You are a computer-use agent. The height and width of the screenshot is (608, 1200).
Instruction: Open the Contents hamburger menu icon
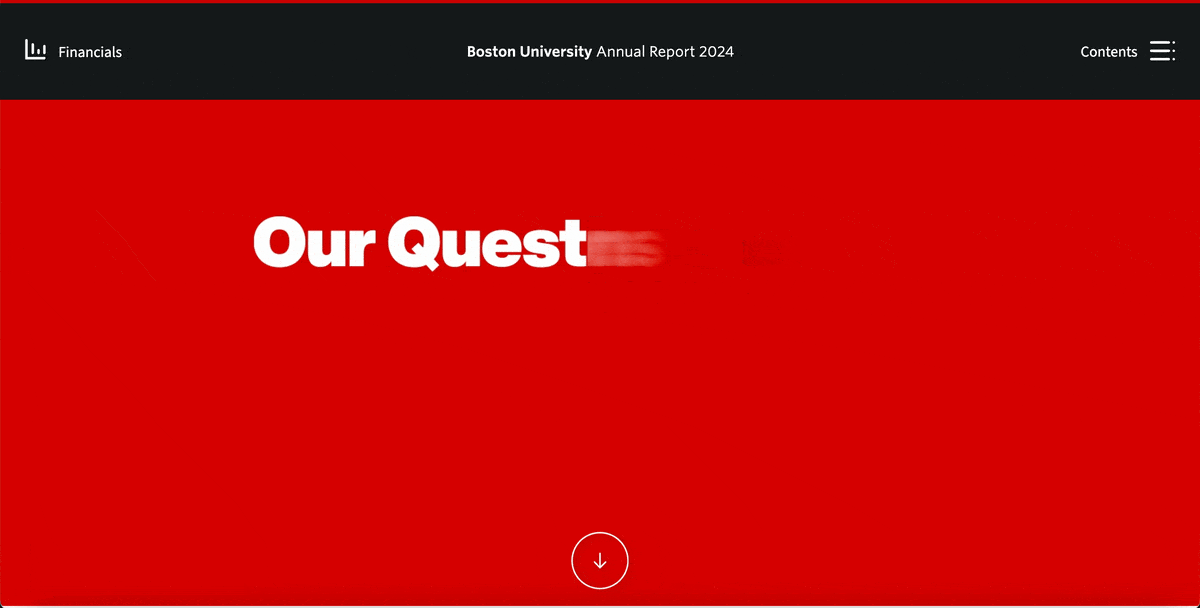(1162, 50)
